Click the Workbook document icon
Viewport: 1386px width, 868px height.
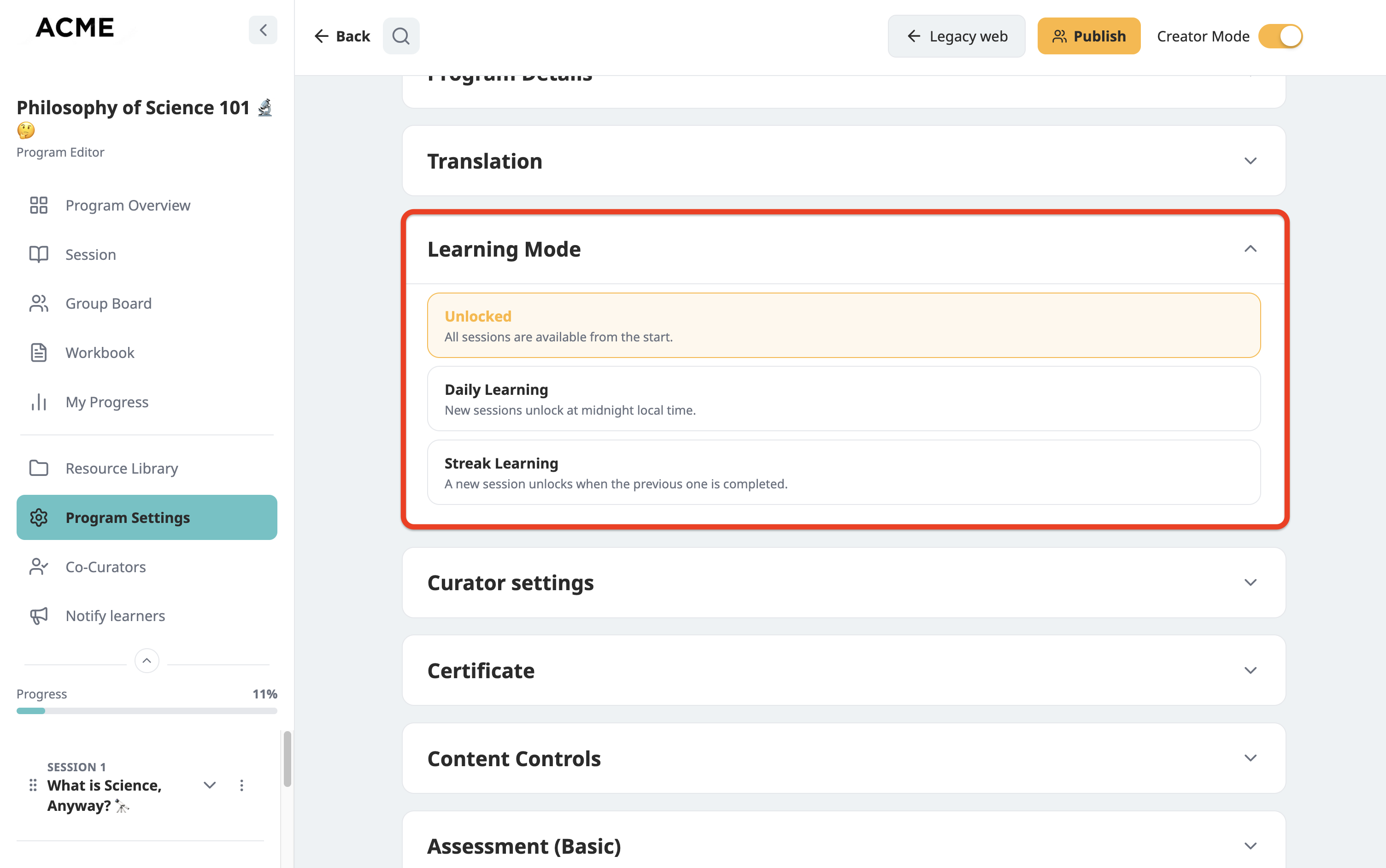tap(38, 352)
